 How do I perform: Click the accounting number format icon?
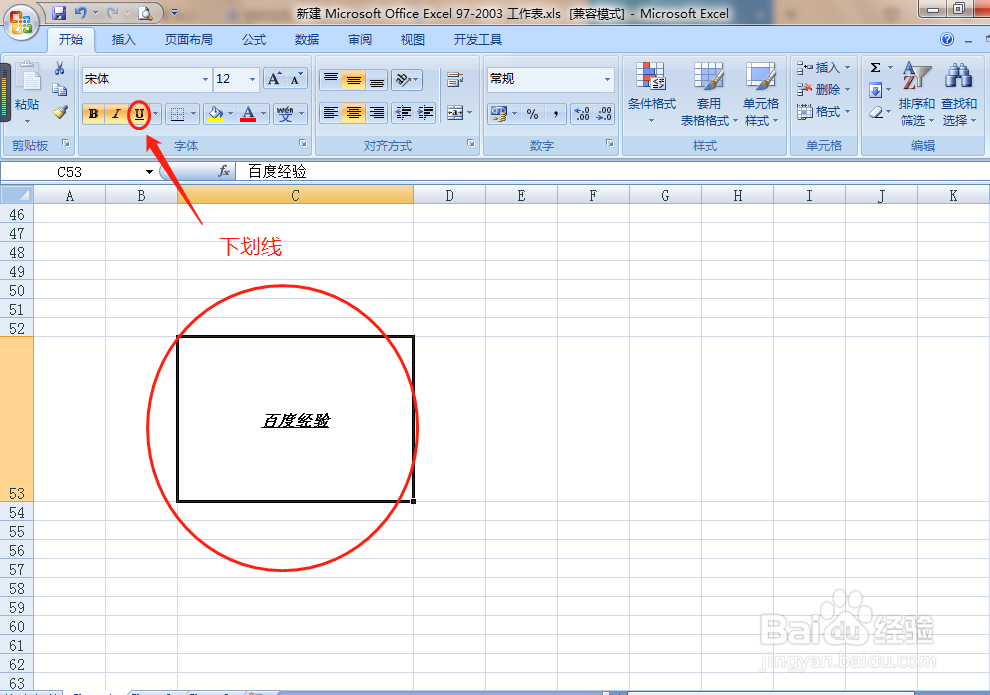click(x=499, y=114)
